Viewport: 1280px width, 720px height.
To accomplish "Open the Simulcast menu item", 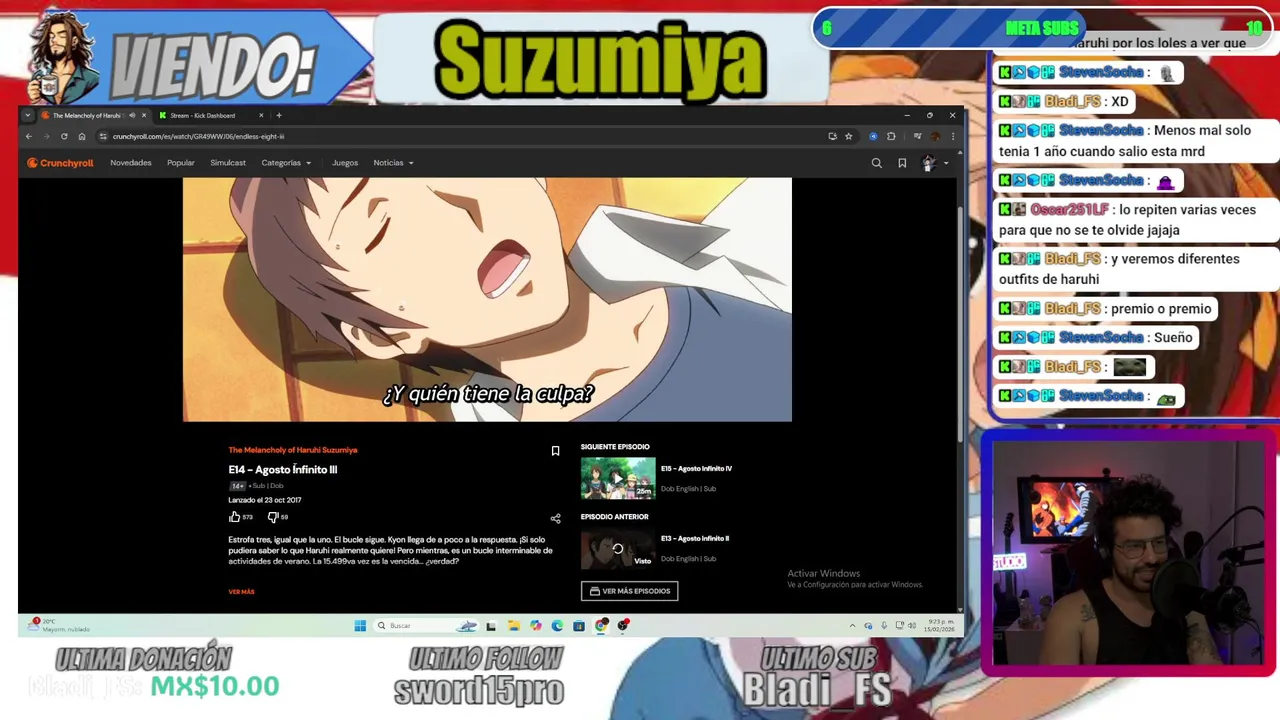I will click(x=228, y=163).
